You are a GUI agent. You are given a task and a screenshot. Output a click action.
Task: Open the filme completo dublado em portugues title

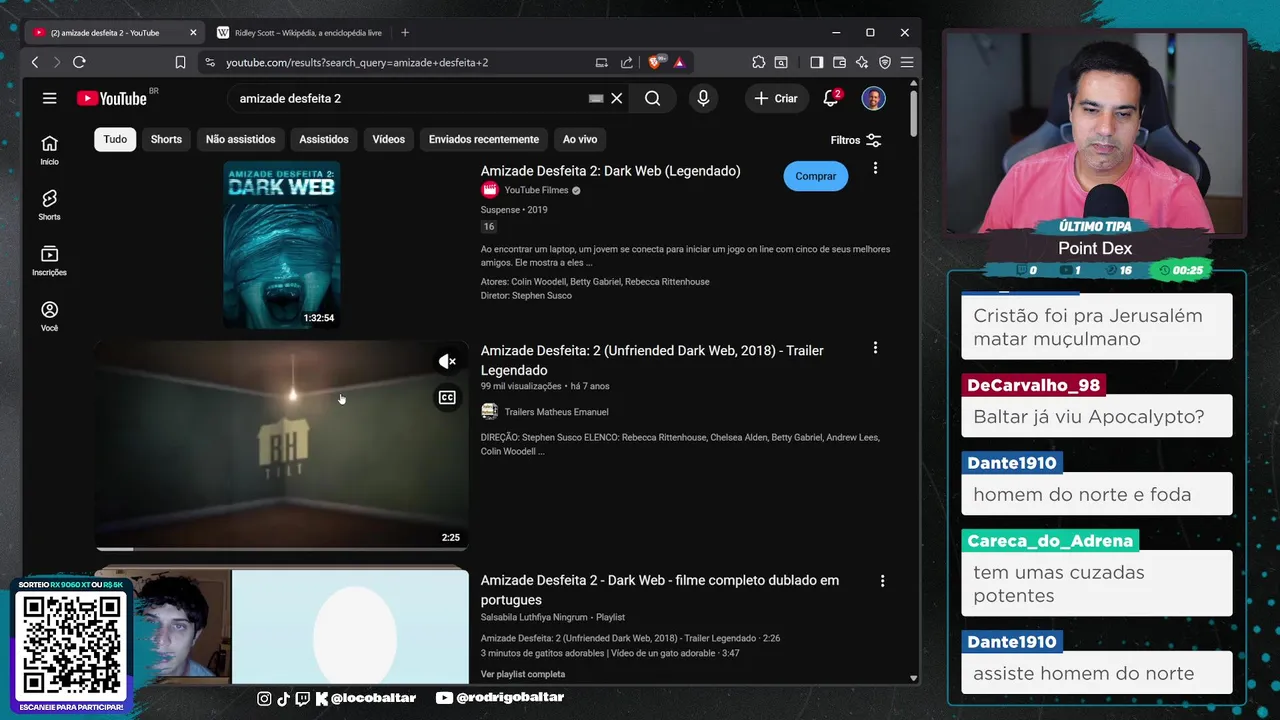[x=660, y=590]
